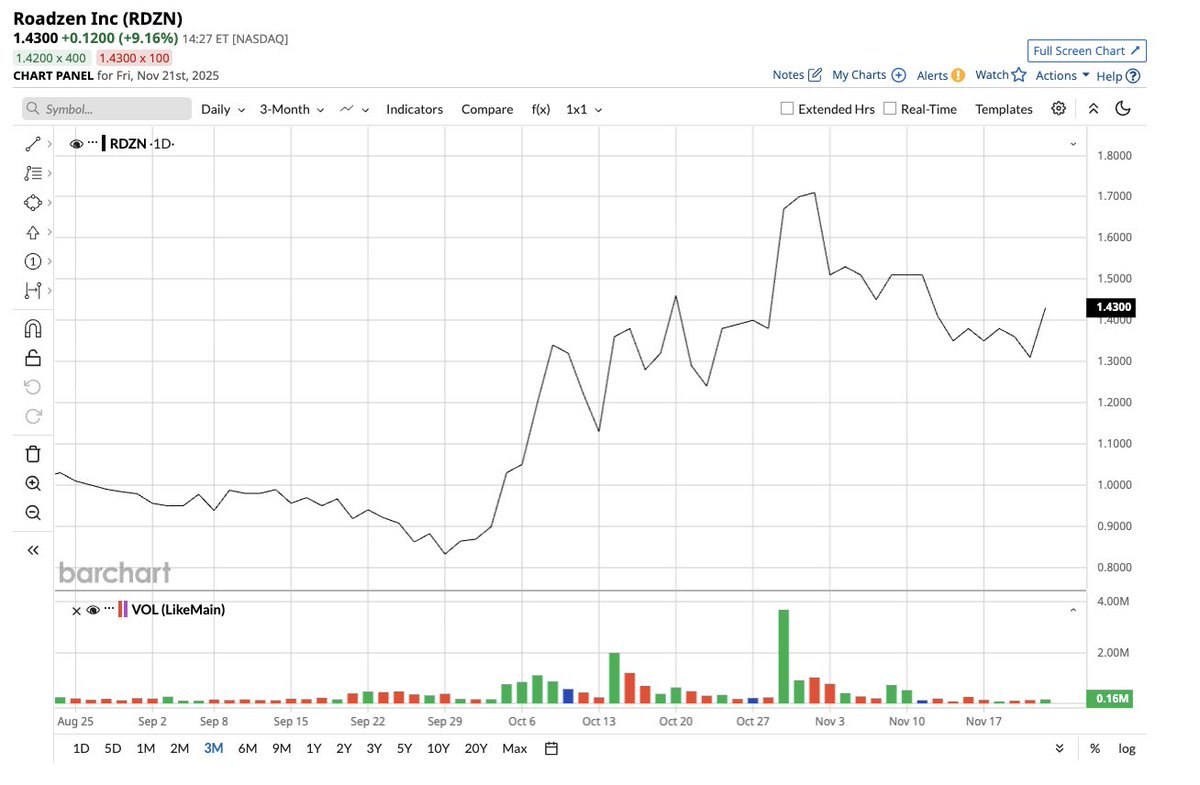
Task: Select the Max range tab
Action: pyautogui.click(x=515, y=748)
